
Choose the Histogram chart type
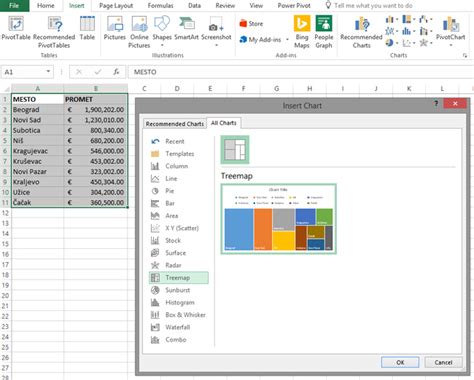(x=179, y=302)
